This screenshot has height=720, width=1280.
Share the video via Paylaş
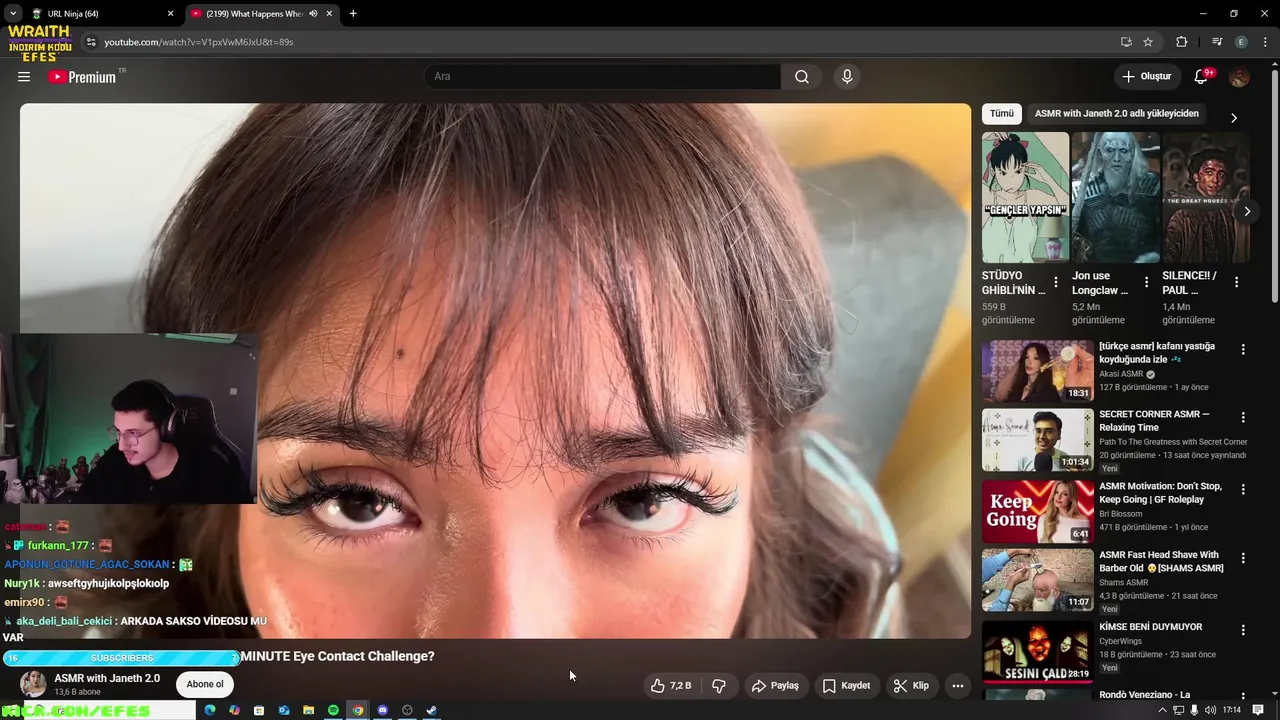coord(775,686)
